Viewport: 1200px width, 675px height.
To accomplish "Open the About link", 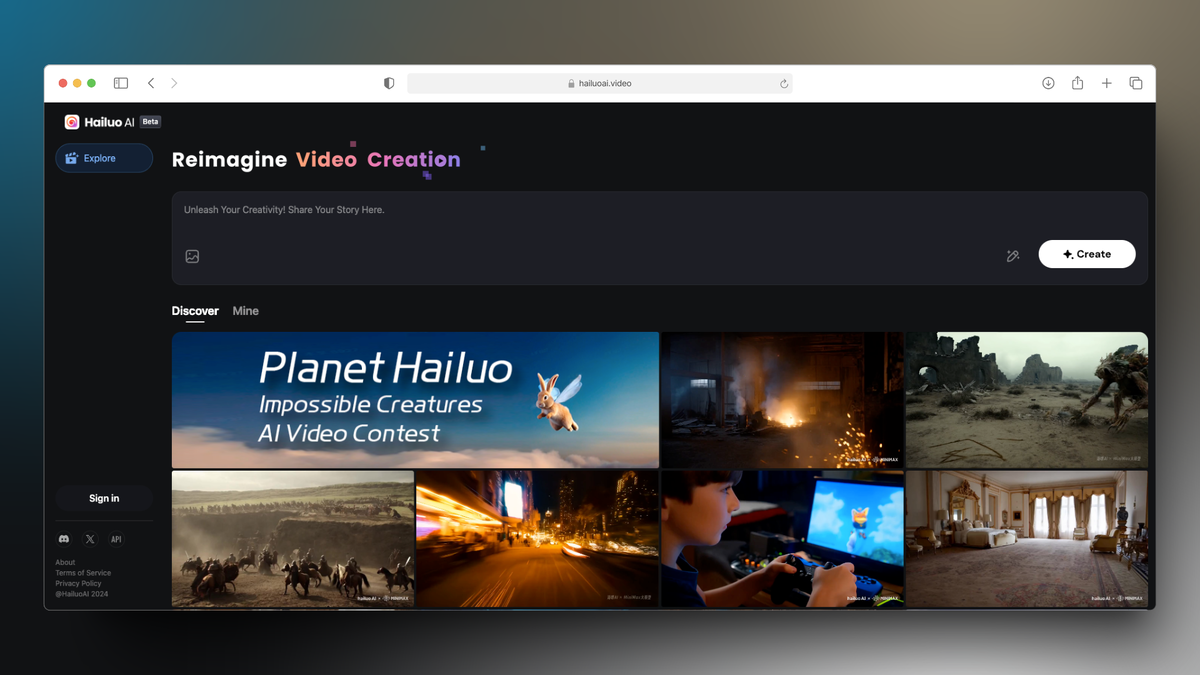I will coord(65,563).
